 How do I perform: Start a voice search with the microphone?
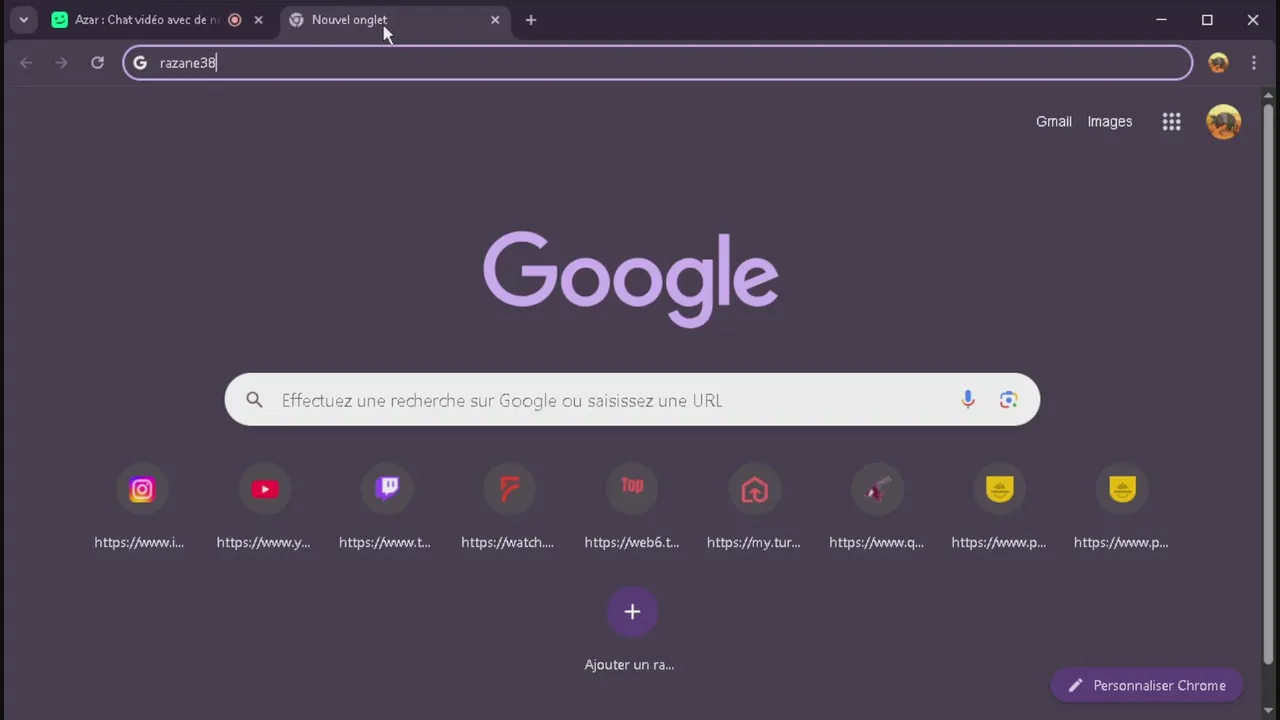click(x=968, y=400)
